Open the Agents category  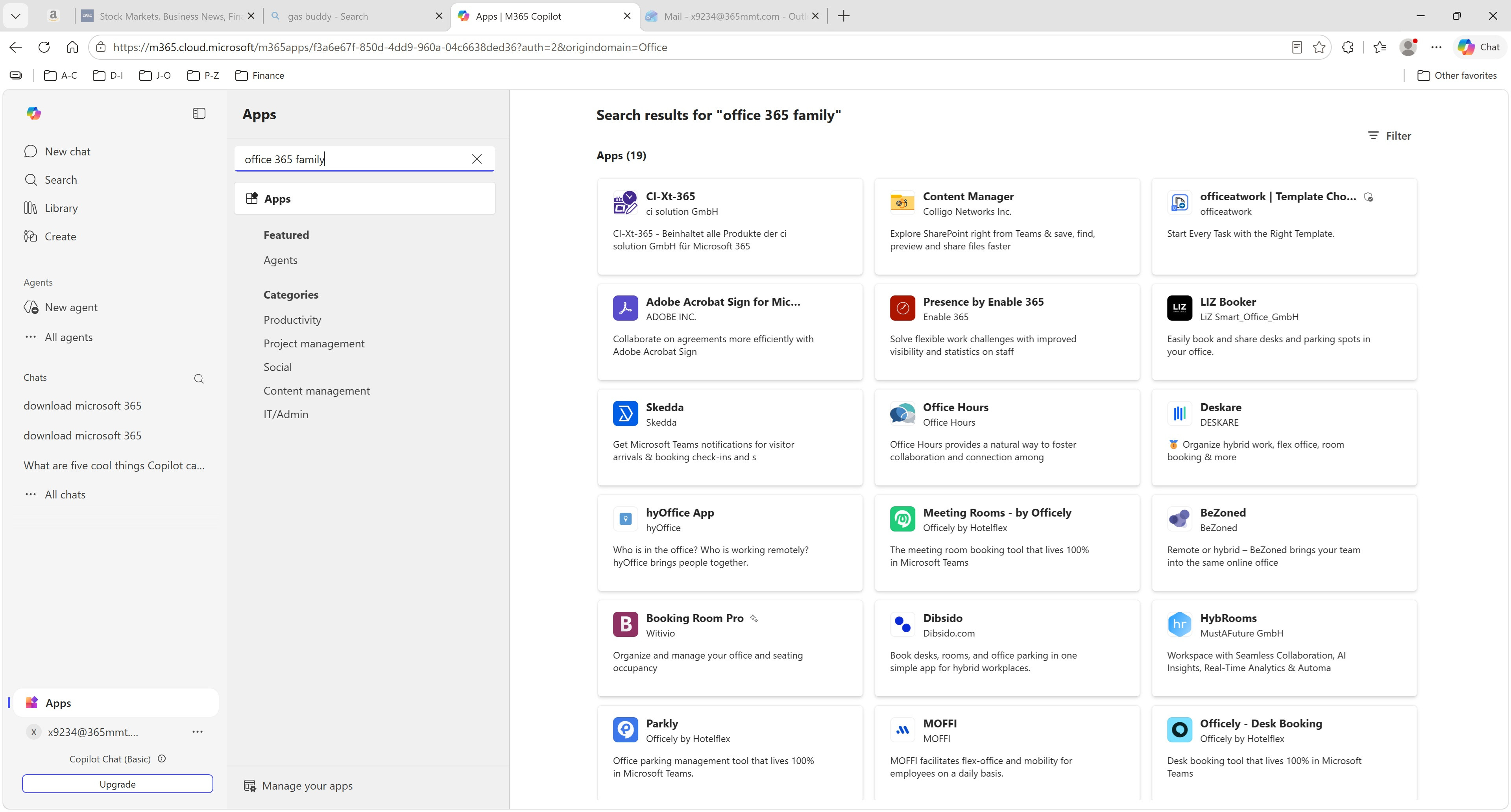(281, 260)
